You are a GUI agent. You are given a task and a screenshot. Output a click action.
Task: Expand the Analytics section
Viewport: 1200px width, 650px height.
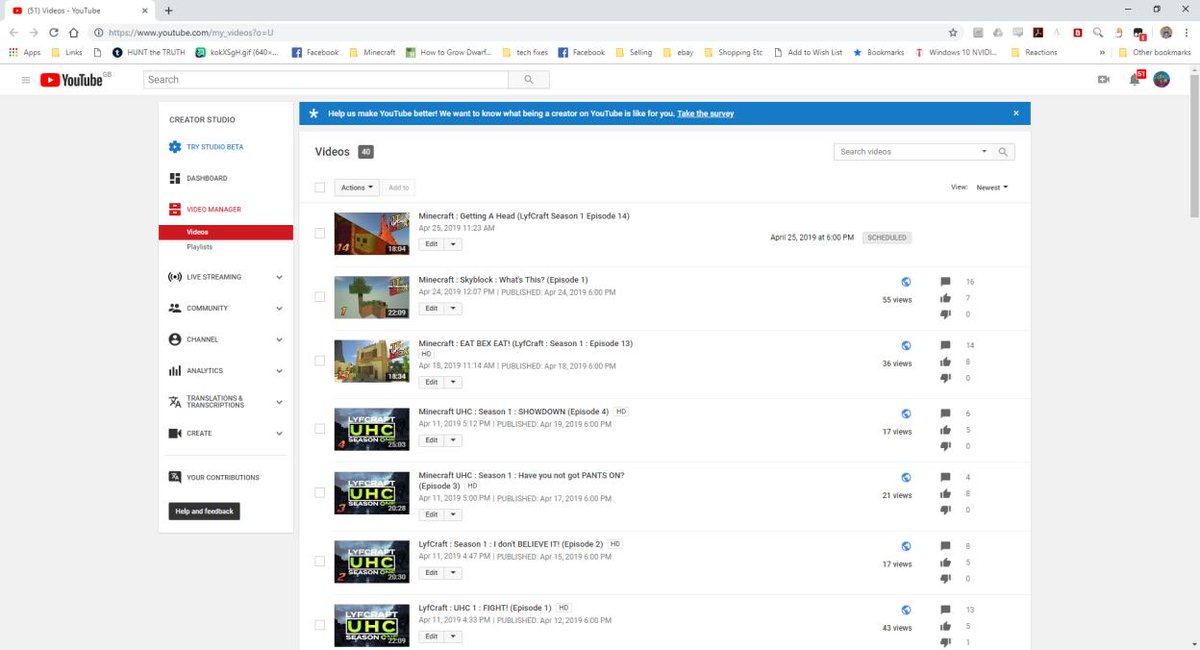click(x=279, y=371)
